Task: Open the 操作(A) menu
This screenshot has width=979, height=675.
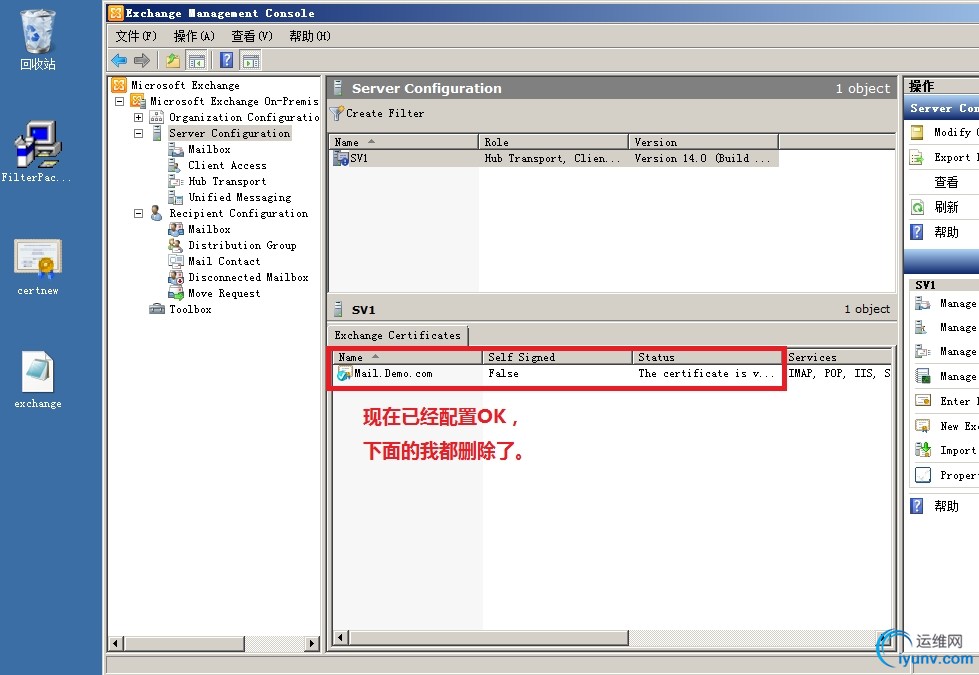Action: [x=194, y=36]
